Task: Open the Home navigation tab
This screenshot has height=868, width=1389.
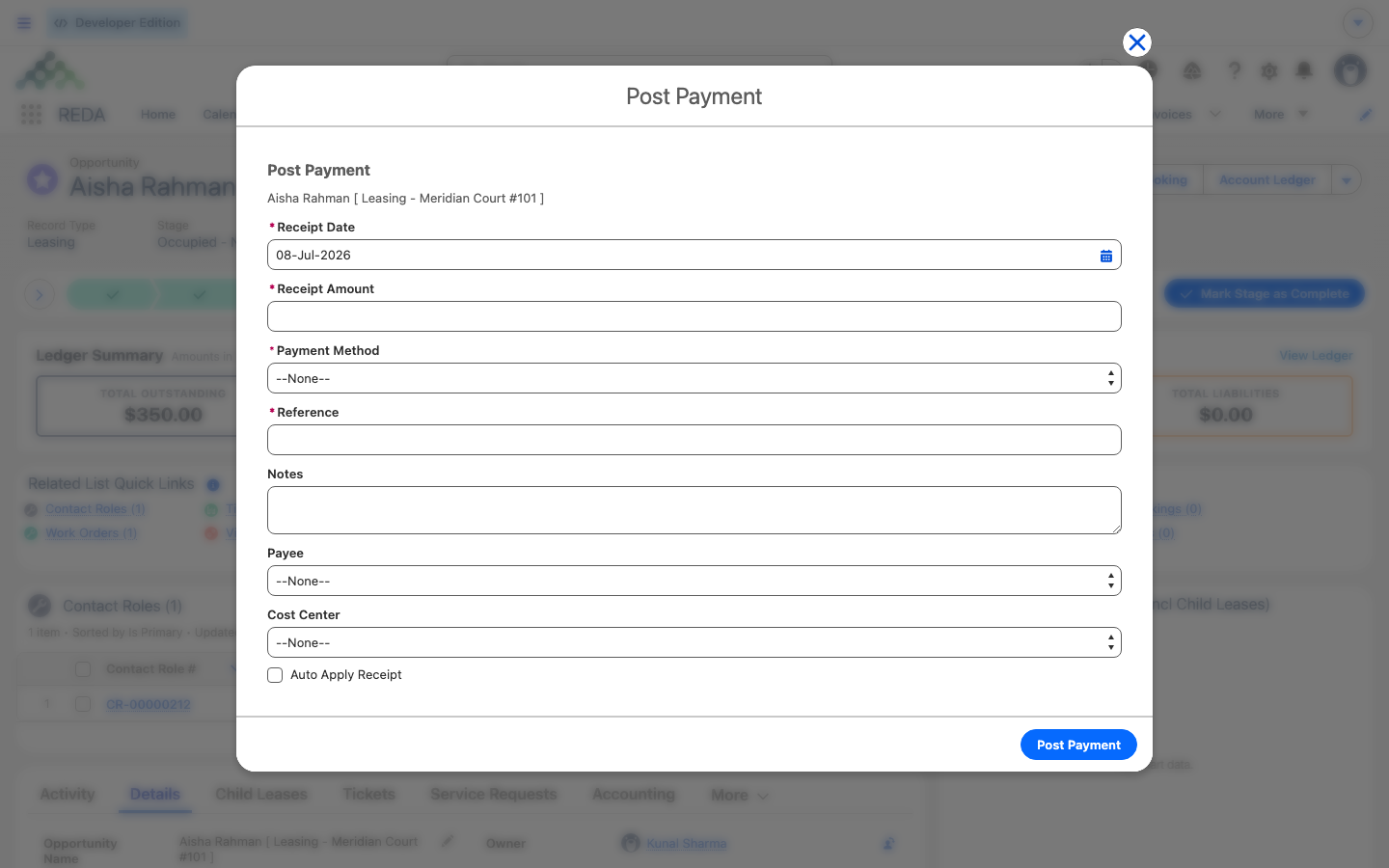Action: [x=158, y=115]
